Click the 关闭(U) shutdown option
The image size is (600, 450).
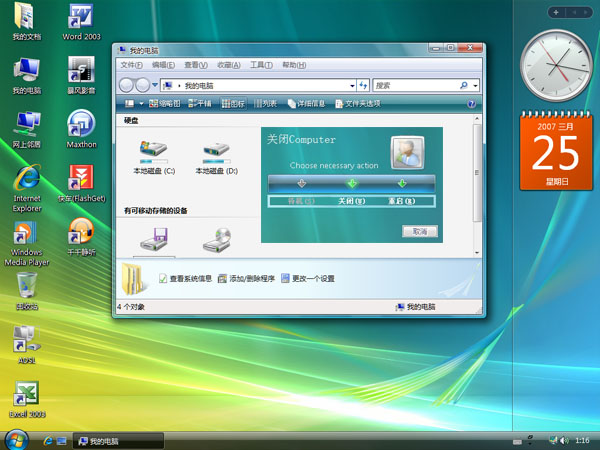[352, 201]
